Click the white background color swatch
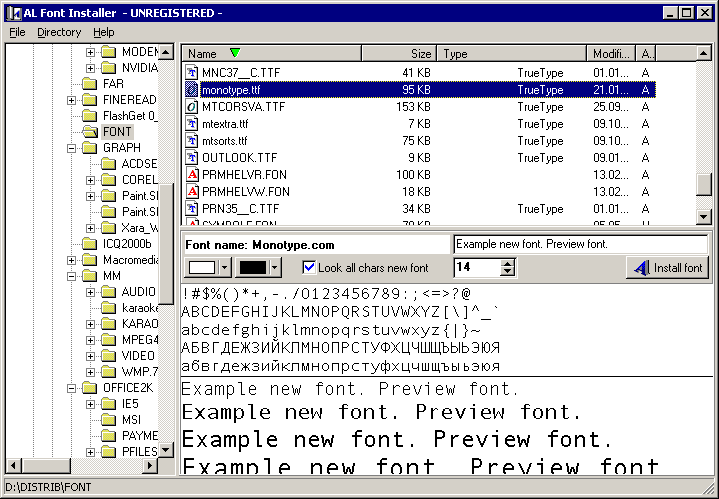Viewport: 719px width, 499px height. click(202, 267)
